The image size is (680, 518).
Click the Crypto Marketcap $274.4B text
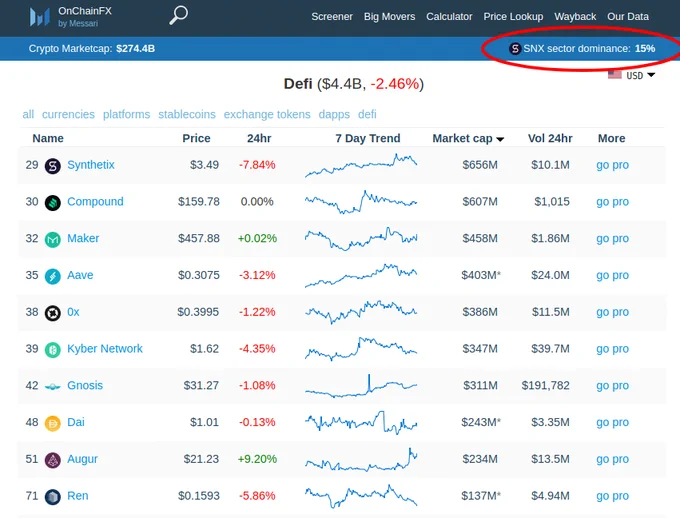(x=92, y=49)
